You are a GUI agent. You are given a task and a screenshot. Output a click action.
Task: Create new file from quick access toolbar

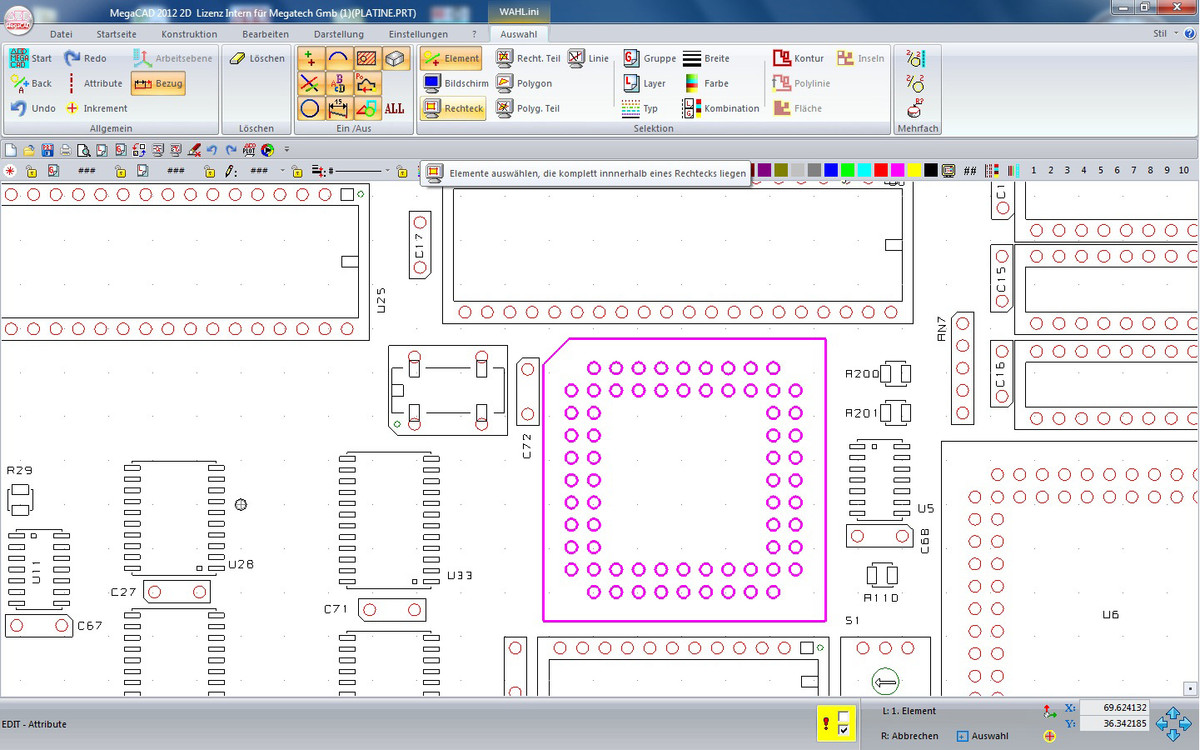click(x=12, y=150)
